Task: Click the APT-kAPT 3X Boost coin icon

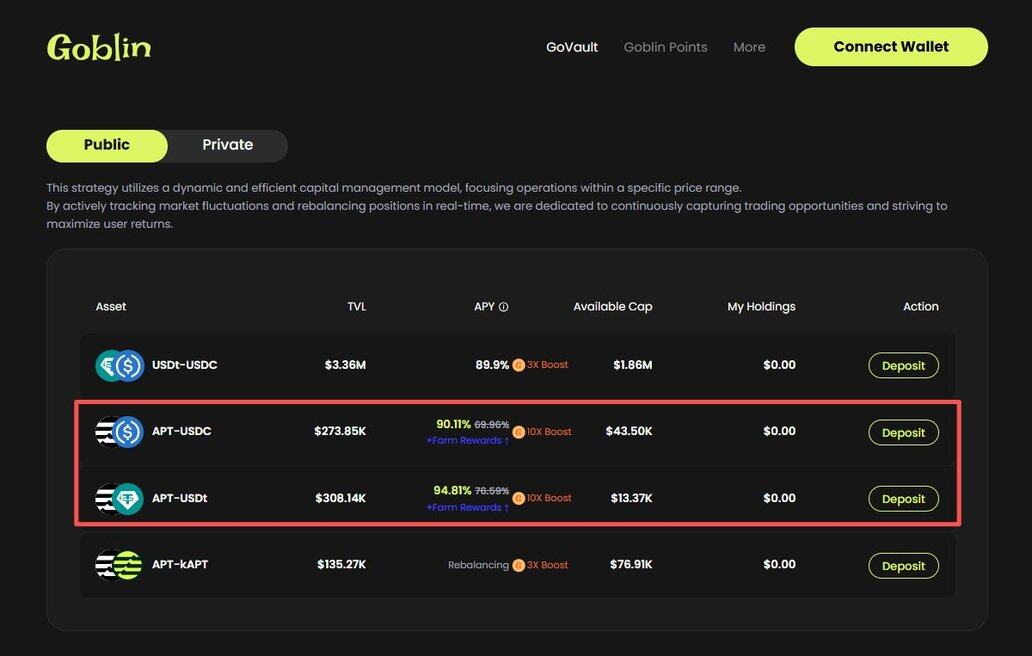Action: pos(518,565)
